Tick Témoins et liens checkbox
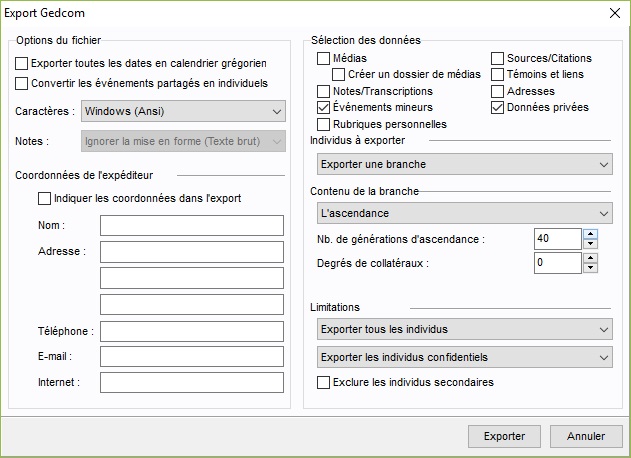 click(x=497, y=74)
